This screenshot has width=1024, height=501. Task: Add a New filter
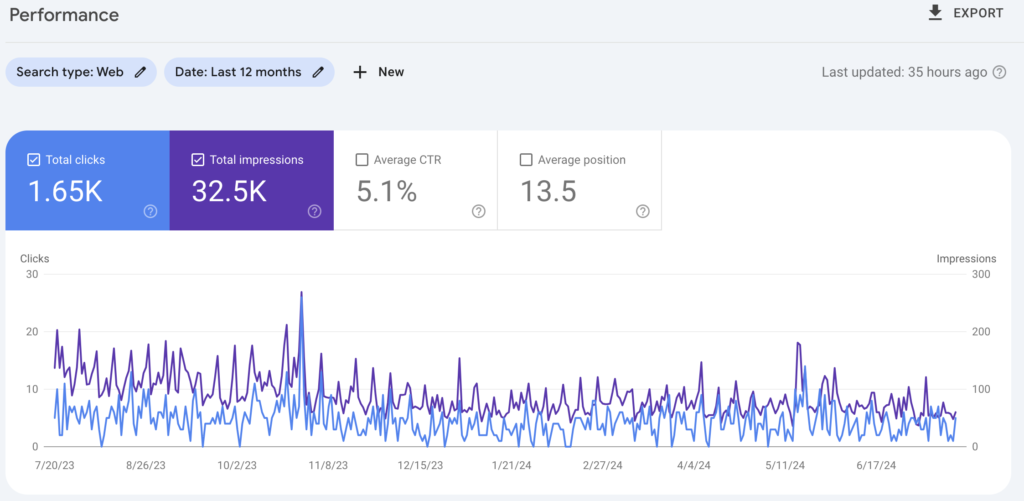(x=391, y=73)
